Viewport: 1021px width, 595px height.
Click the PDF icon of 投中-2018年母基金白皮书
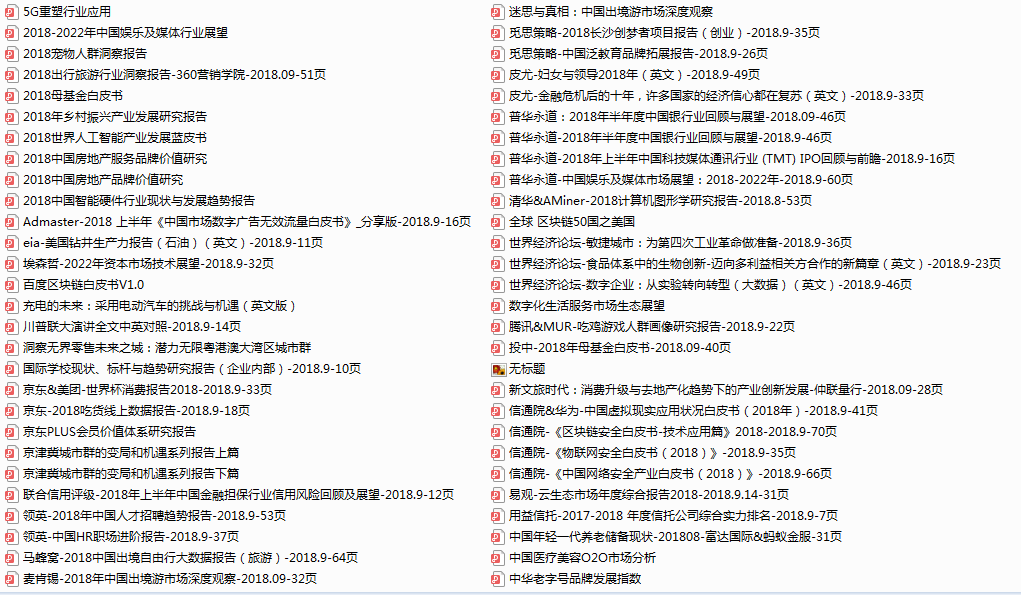pos(497,348)
